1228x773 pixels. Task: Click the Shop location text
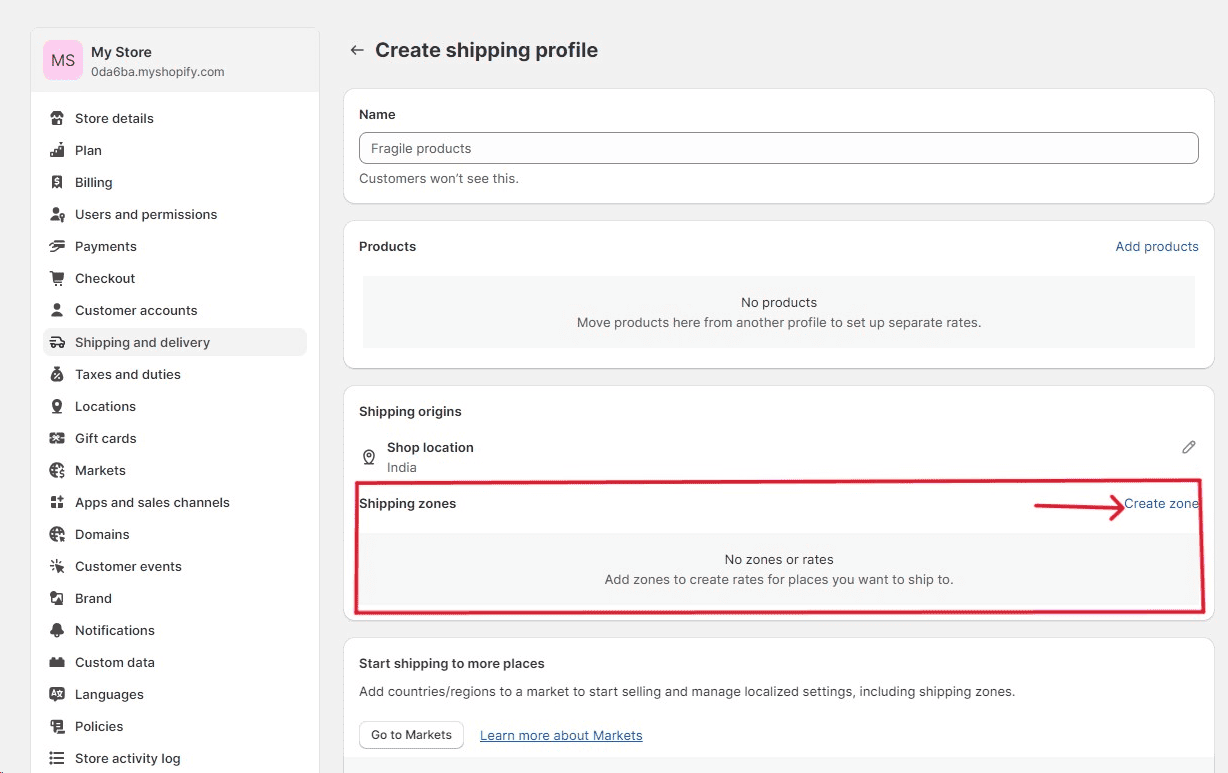point(430,447)
